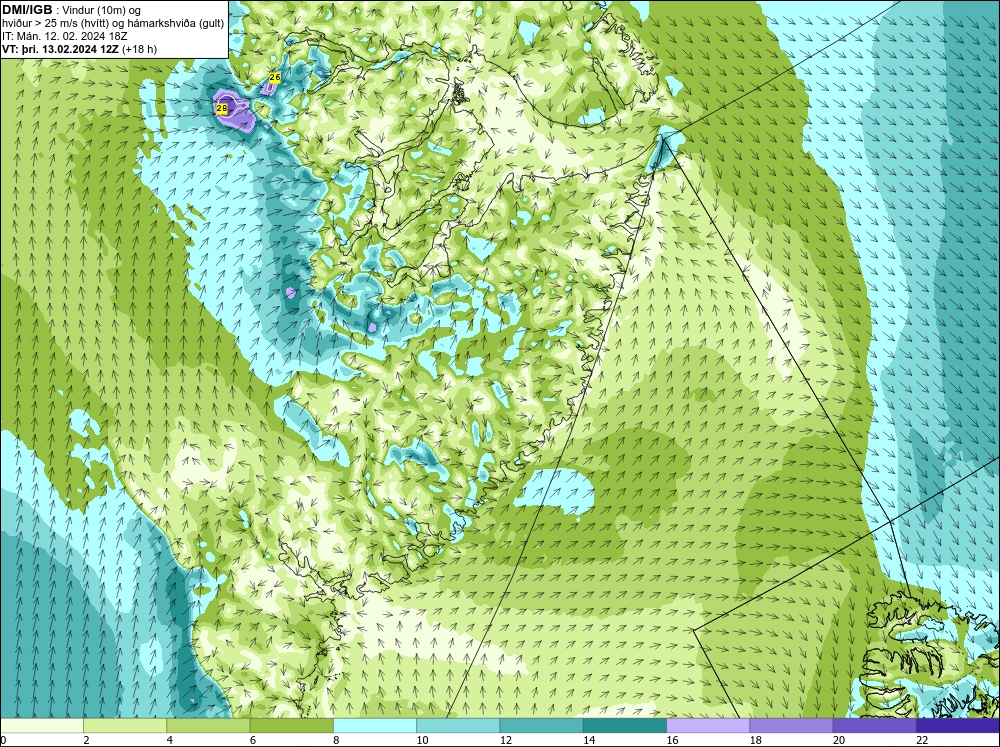Click the legend tick value 8
Screen dimensions: 1000x747
(x=336, y=740)
